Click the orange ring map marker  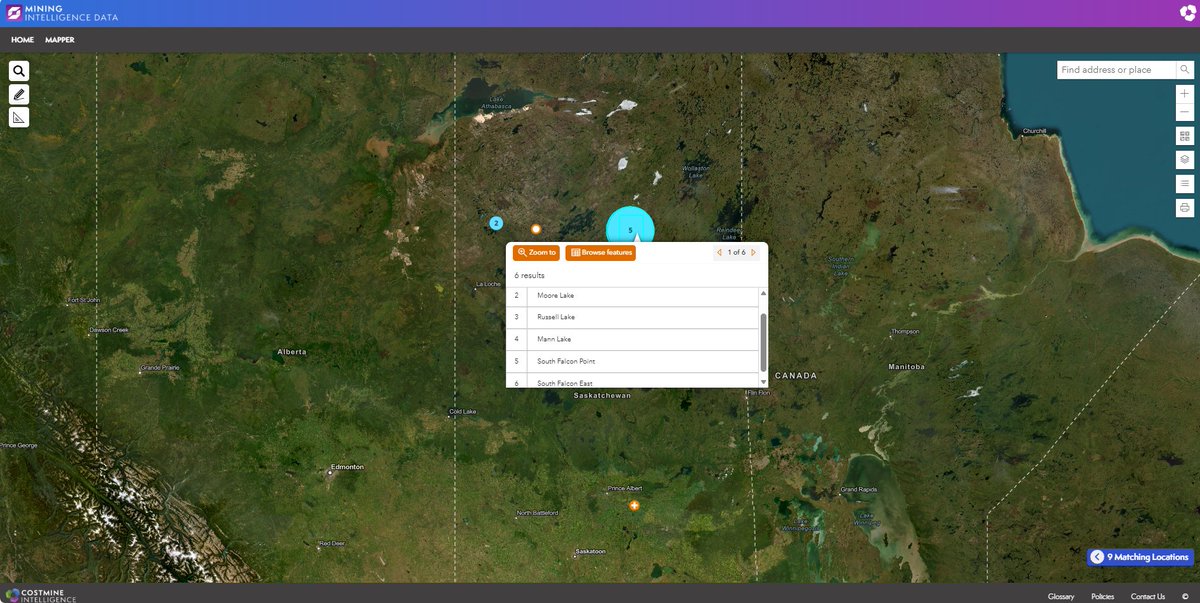coord(536,229)
